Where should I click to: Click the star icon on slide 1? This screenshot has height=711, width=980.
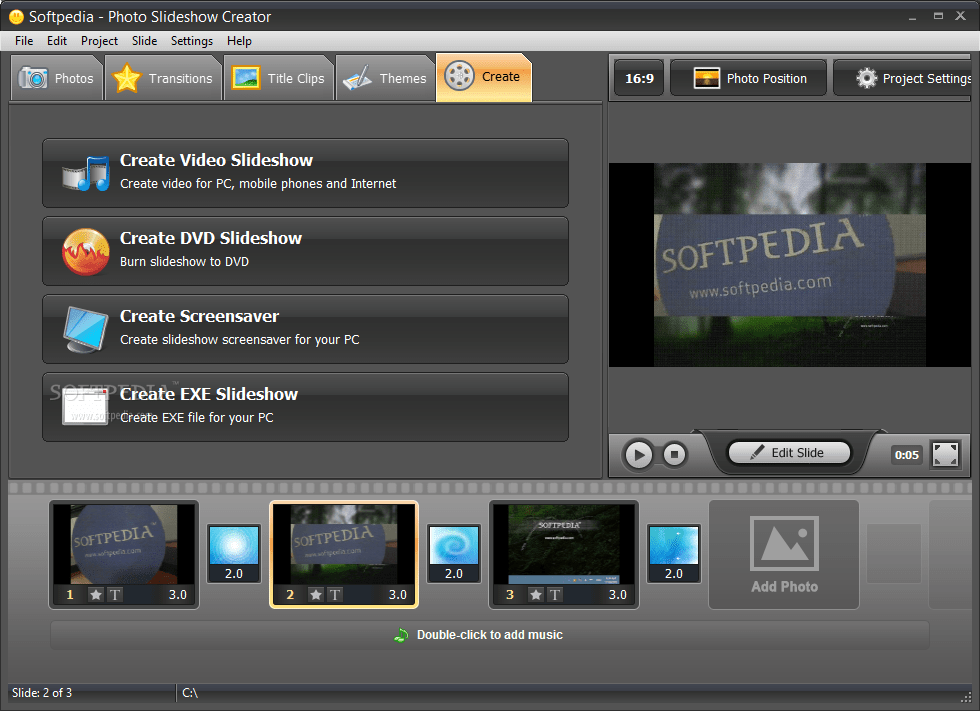(x=96, y=595)
